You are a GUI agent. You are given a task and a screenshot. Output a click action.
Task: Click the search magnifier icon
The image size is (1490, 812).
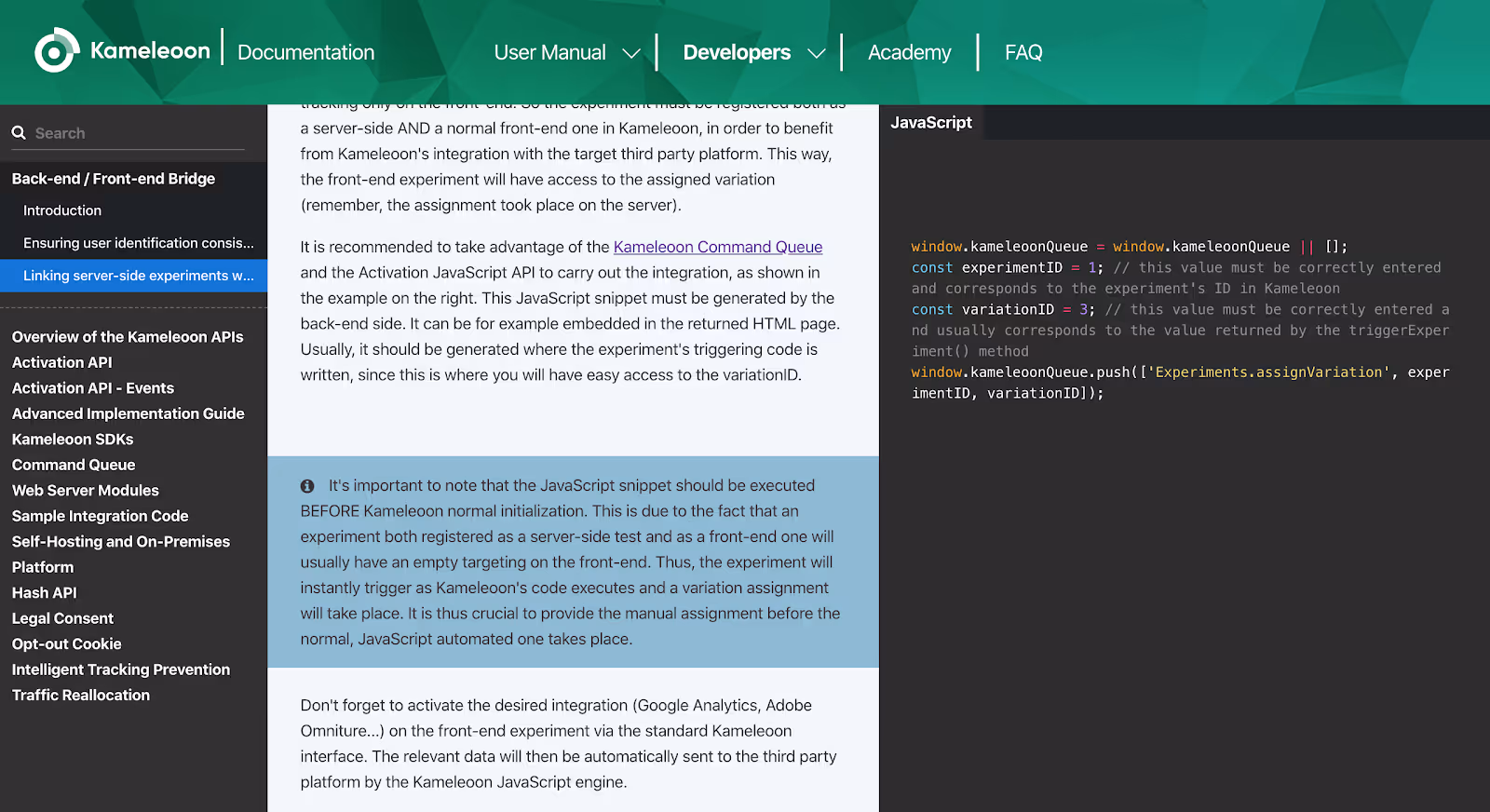click(x=19, y=133)
